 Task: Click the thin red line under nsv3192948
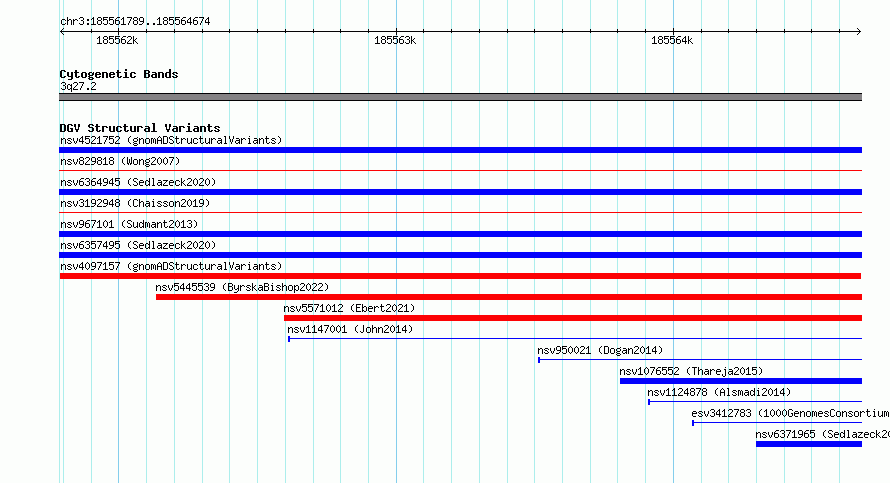coord(460,212)
